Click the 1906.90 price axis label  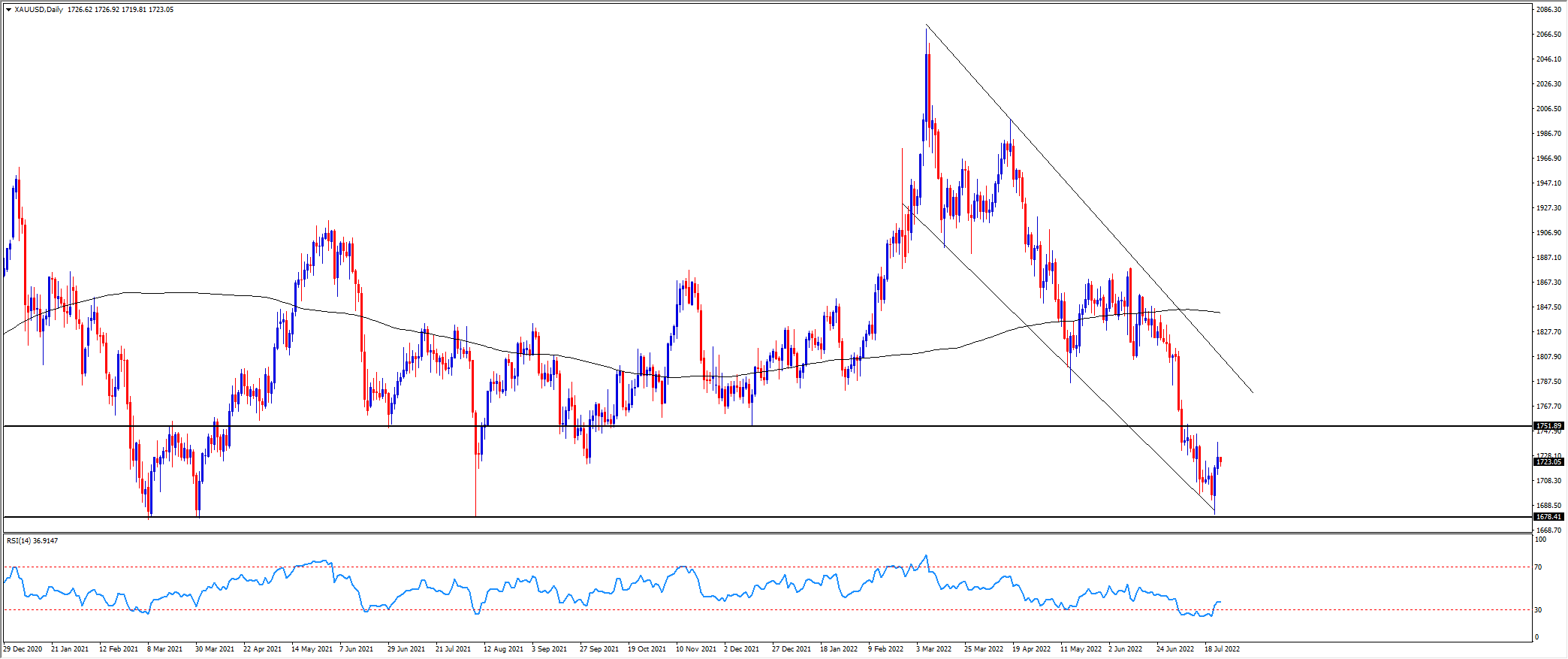1548,233
